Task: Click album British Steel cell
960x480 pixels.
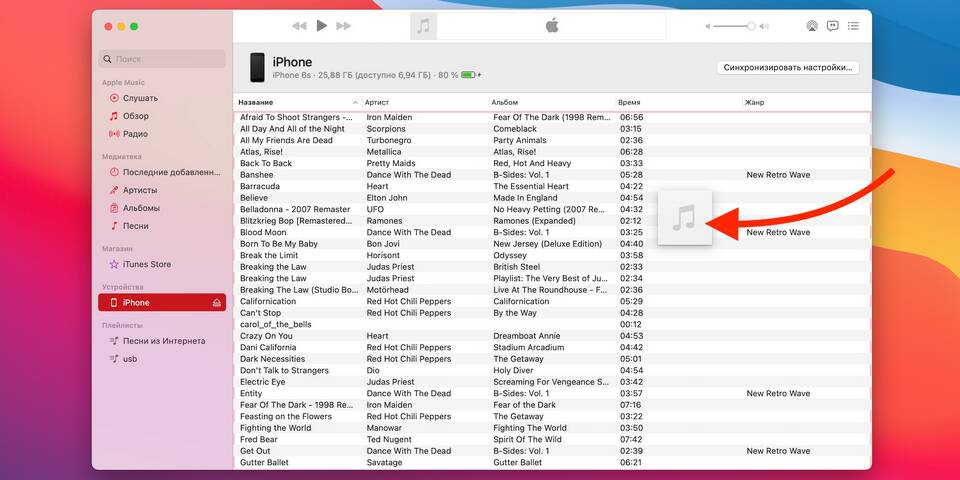Action: (x=516, y=267)
